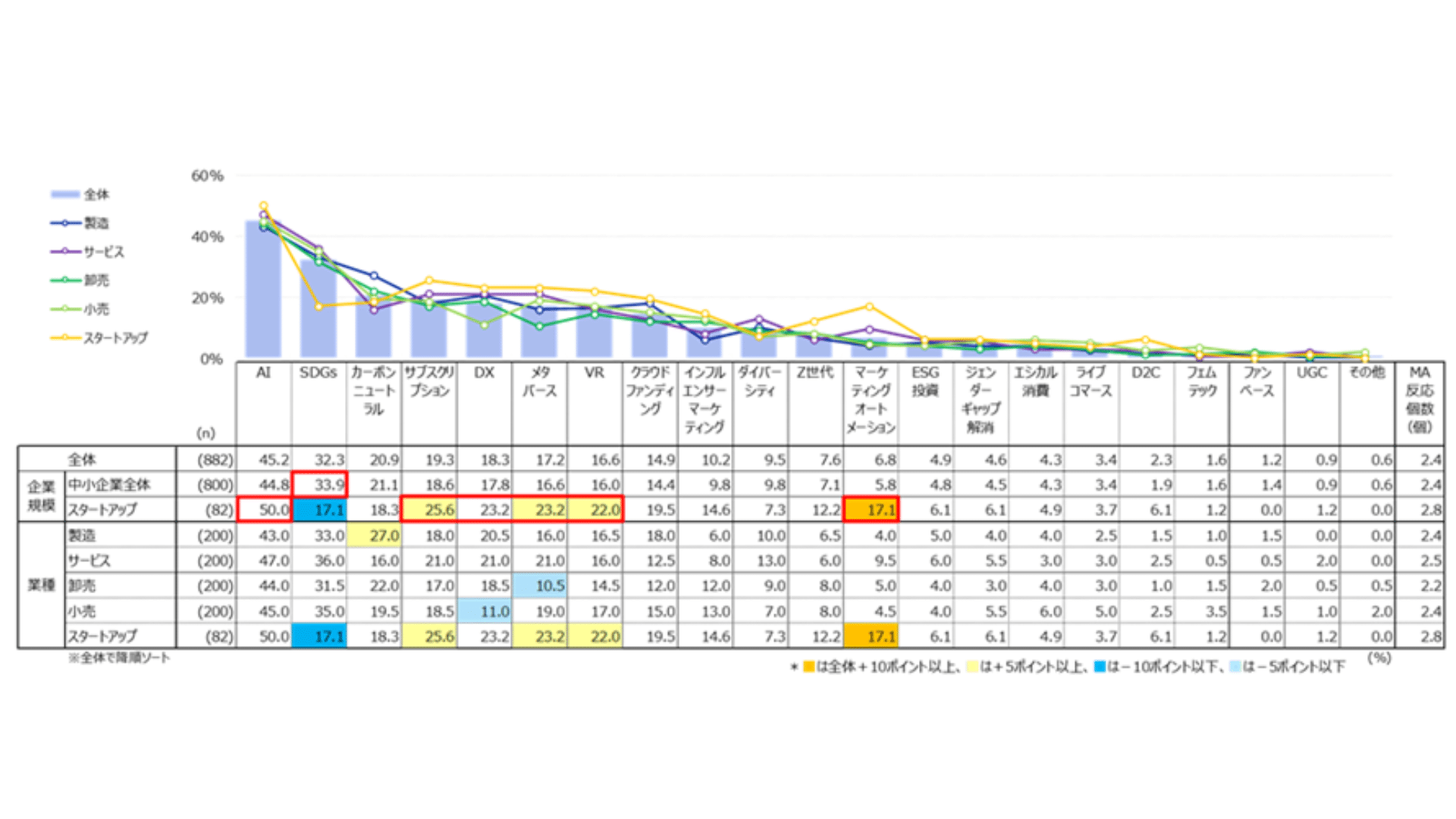Click the light blue 11.0 cell
Screen dimensions: 1456x819
pyautogui.click(x=485, y=611)
